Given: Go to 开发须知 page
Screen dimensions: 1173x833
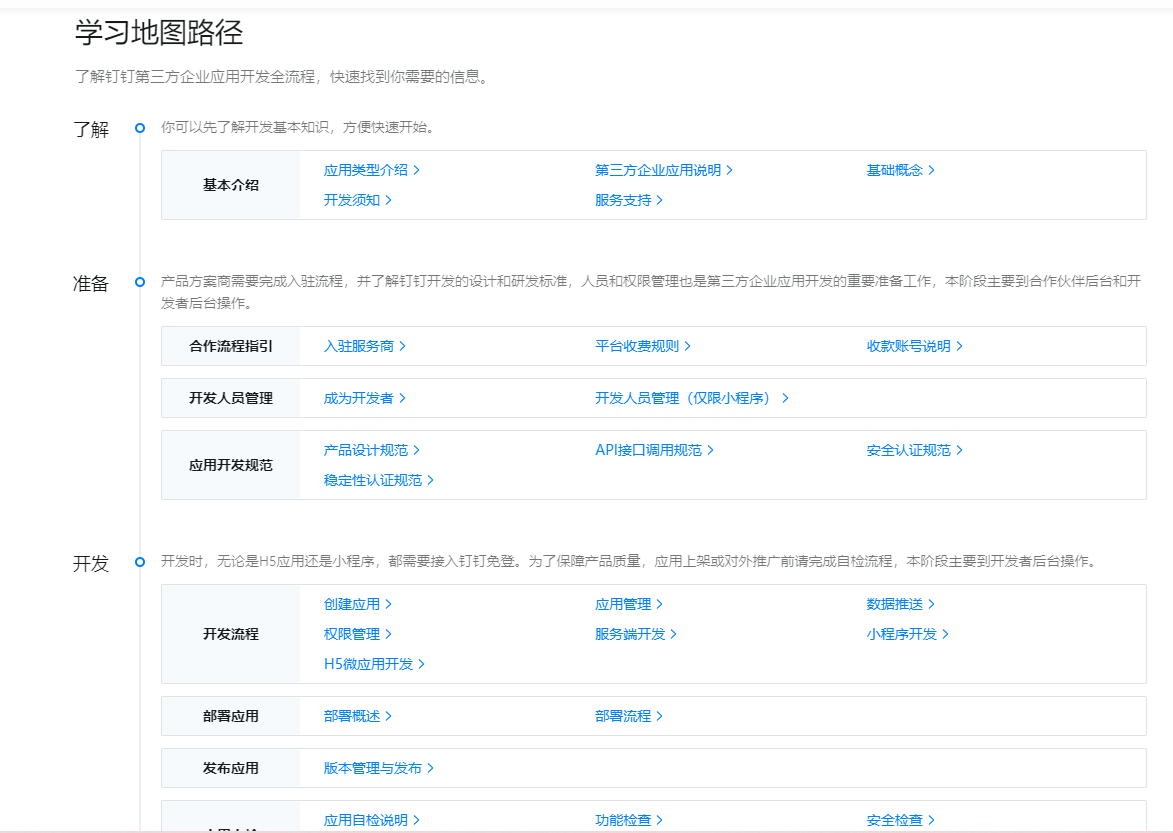Looking at the screenshot, I should click(x=357, y=200).
